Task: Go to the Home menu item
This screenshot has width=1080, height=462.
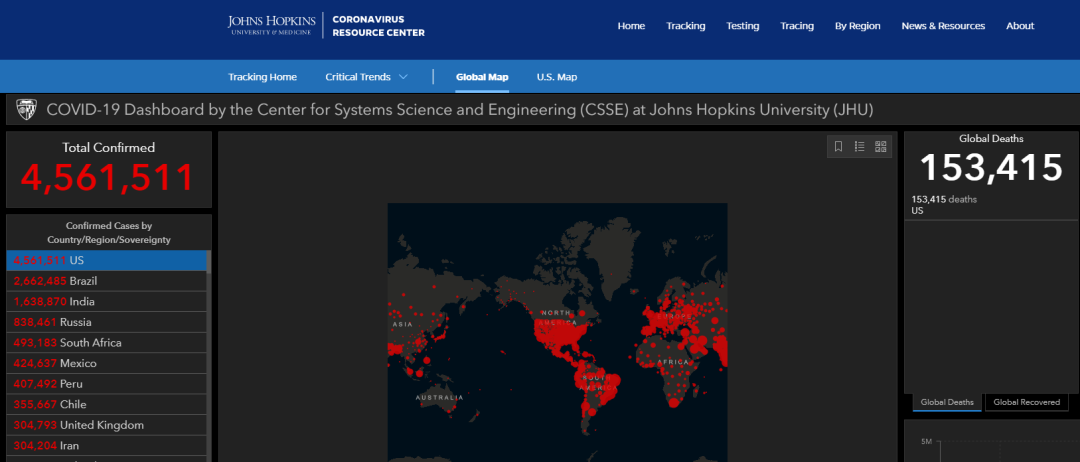Action: coord(631,26)
